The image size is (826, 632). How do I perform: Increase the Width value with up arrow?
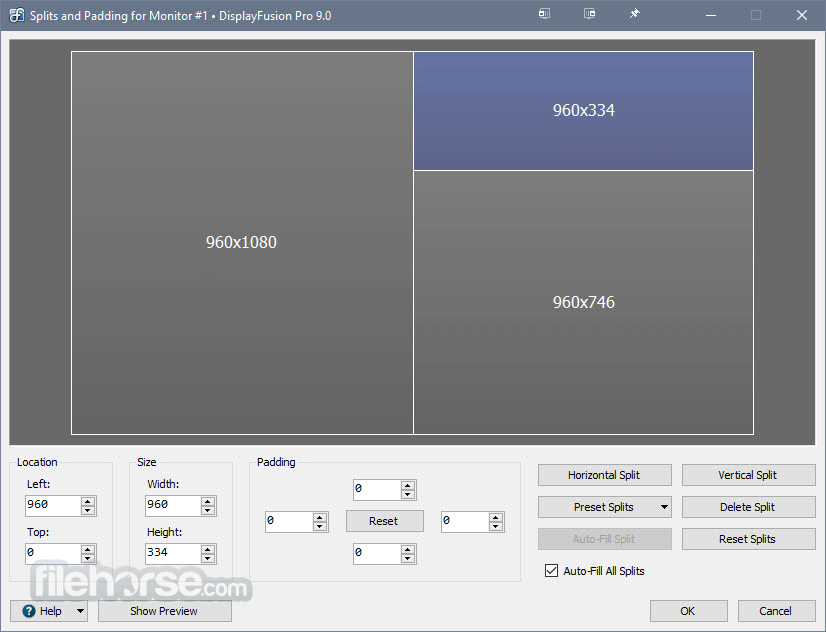[x=208, y=501]
